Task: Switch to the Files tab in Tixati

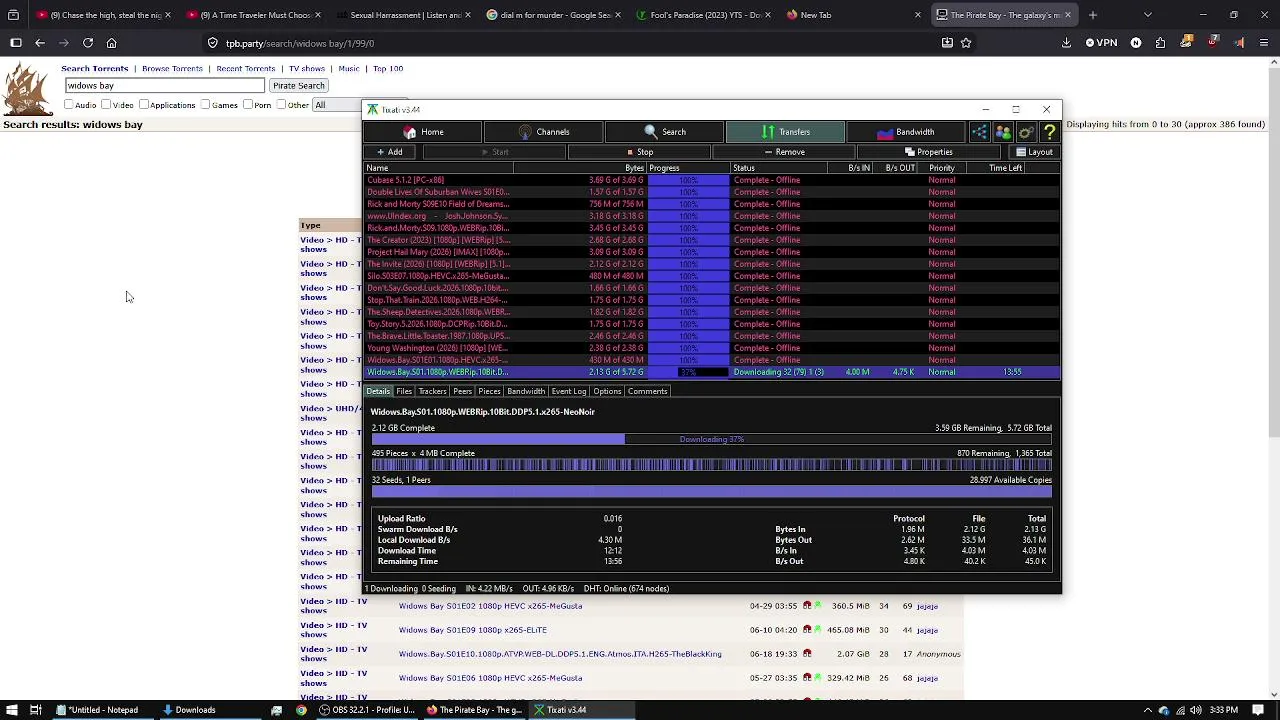Action: (404, 391)
